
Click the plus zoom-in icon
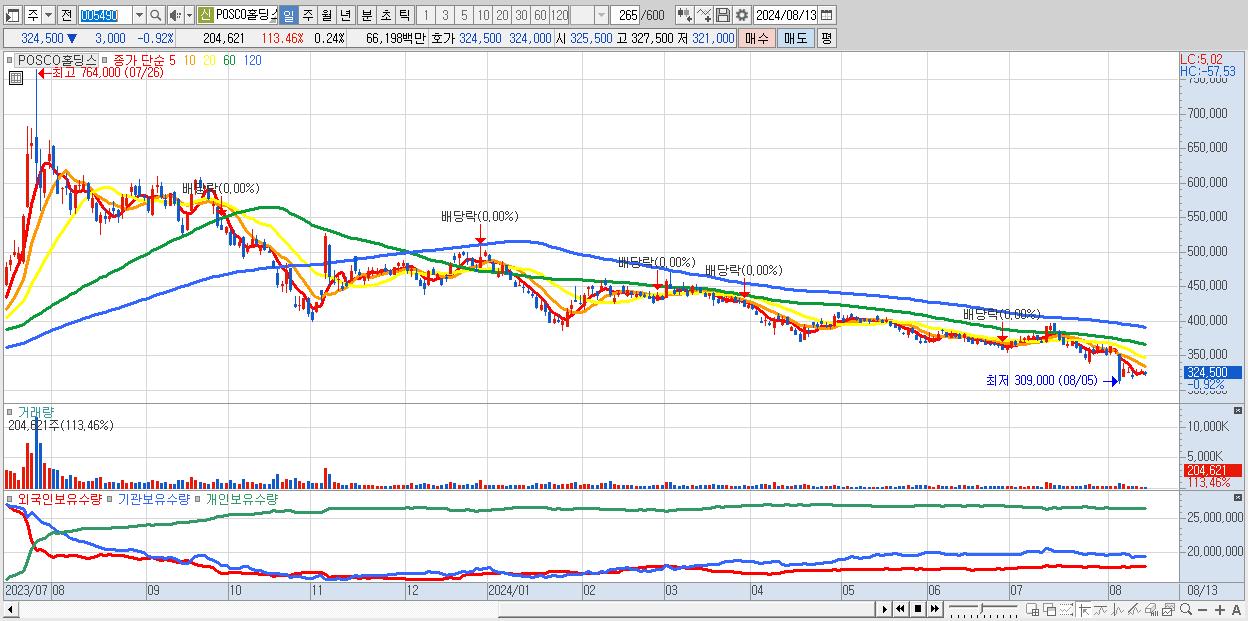(1220, 609)
